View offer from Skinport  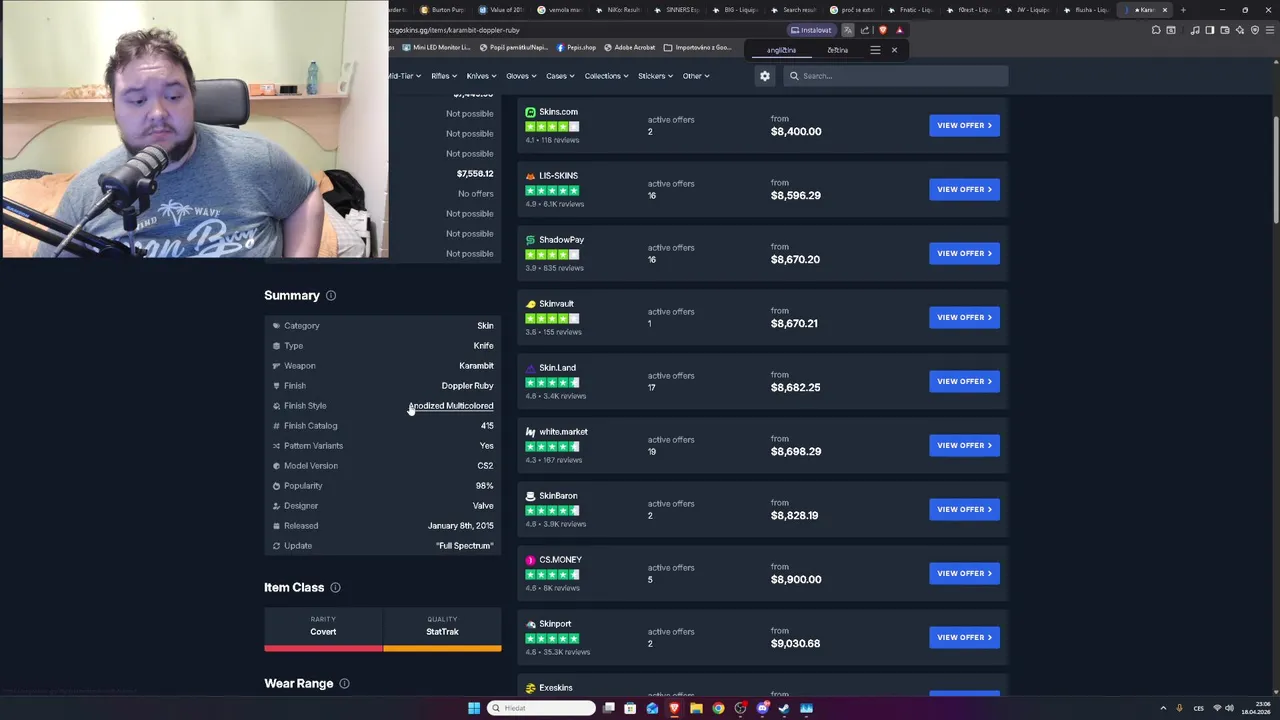click(x=964, y=637)
